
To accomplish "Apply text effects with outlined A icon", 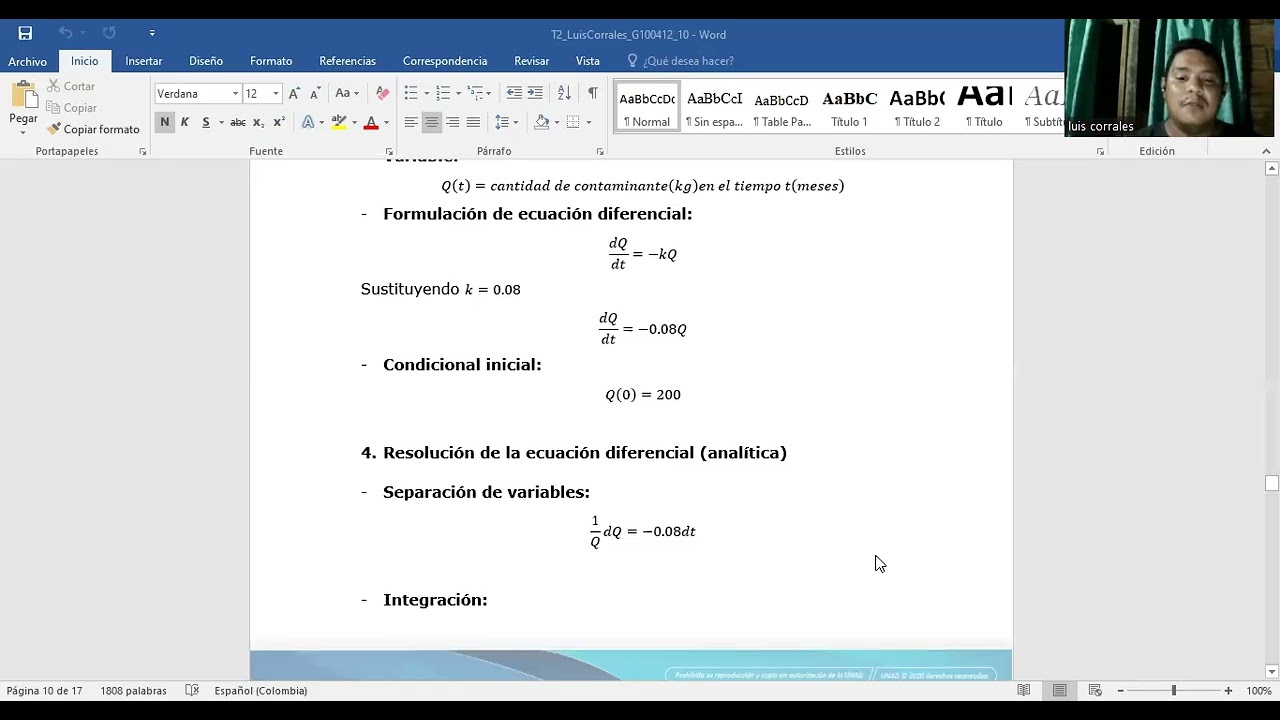I will click(308, 122).
